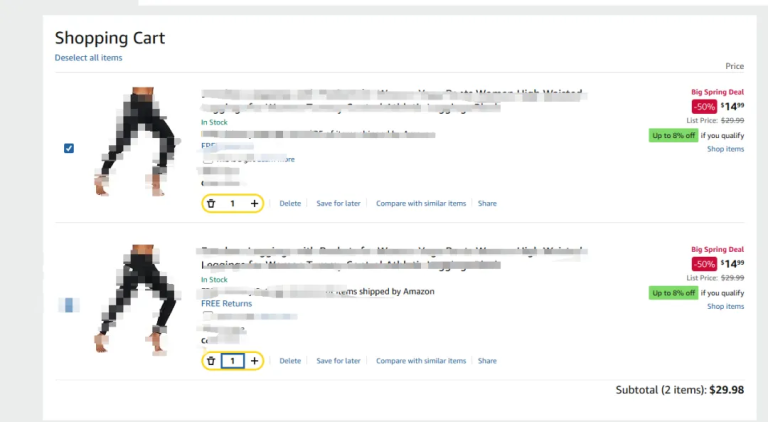
Task: Click the trash icon for the first cart item
Action: point(211,204)
